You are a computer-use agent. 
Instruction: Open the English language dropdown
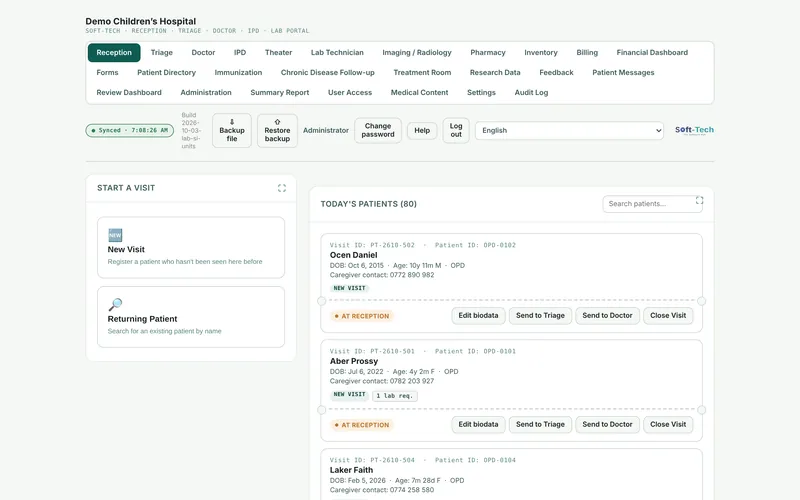pos(569,131)
